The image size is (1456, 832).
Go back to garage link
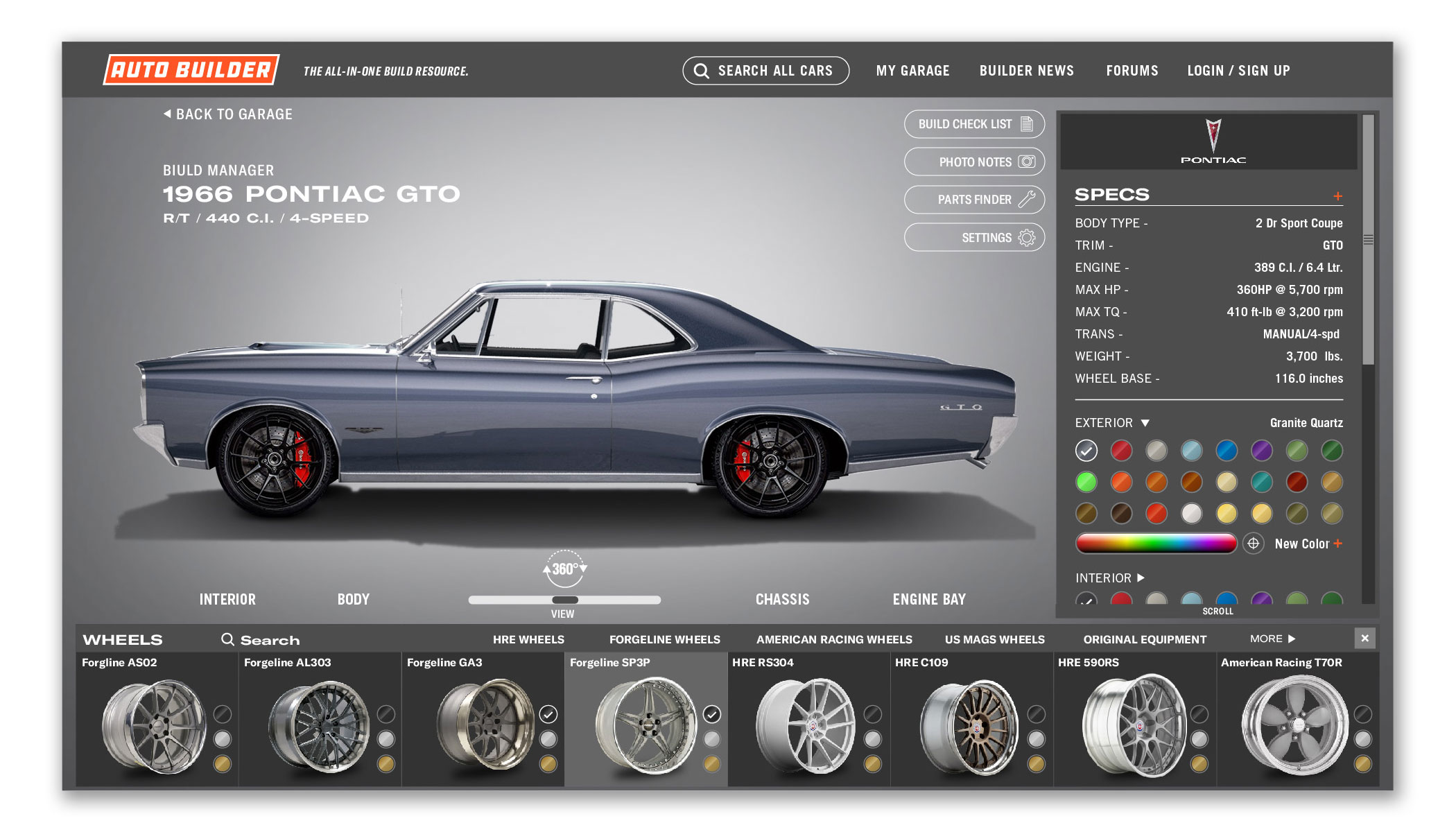(228, 114)
